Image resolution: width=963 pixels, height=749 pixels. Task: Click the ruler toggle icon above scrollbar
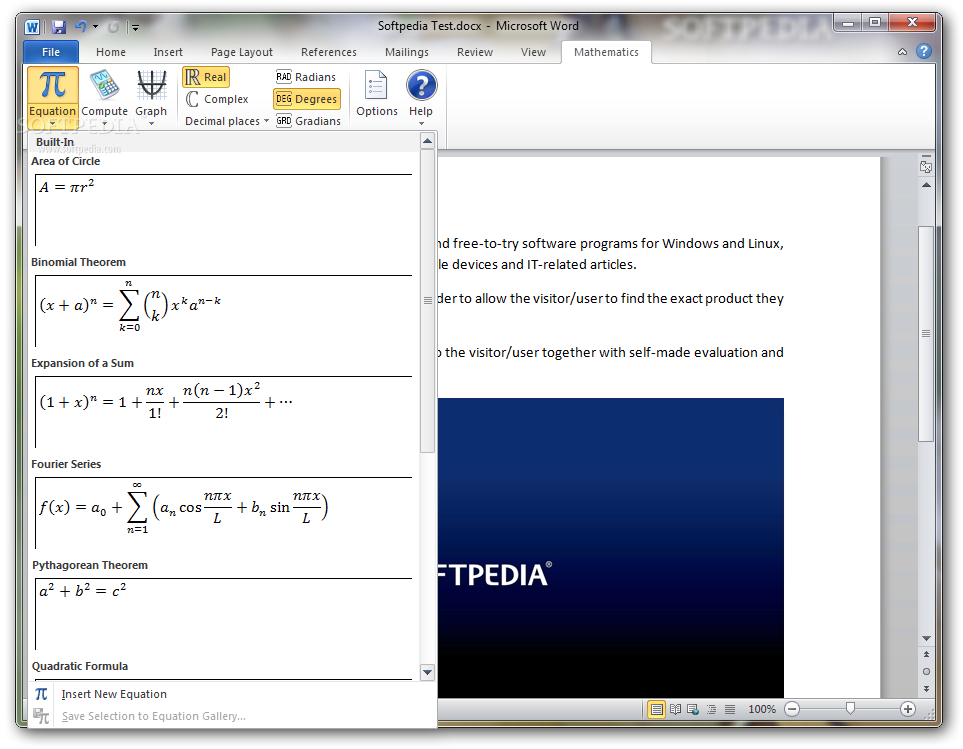[x=926, y=166]
